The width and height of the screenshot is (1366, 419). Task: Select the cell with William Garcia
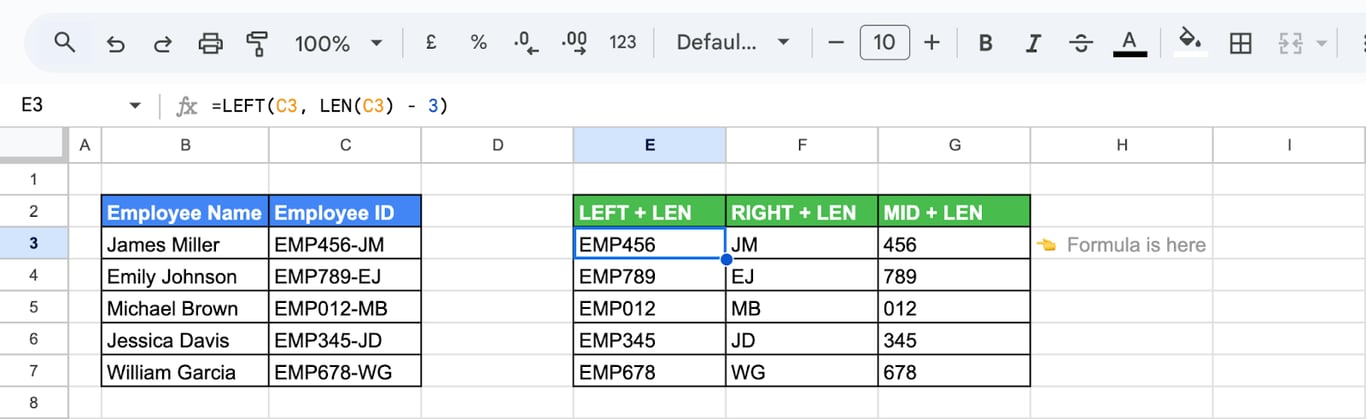(x=185, y=372)
